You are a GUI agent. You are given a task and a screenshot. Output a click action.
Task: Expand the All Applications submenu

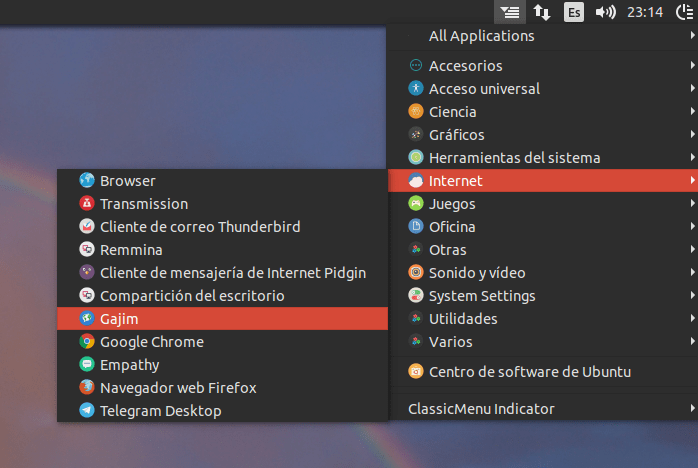[x=692, y=36]
